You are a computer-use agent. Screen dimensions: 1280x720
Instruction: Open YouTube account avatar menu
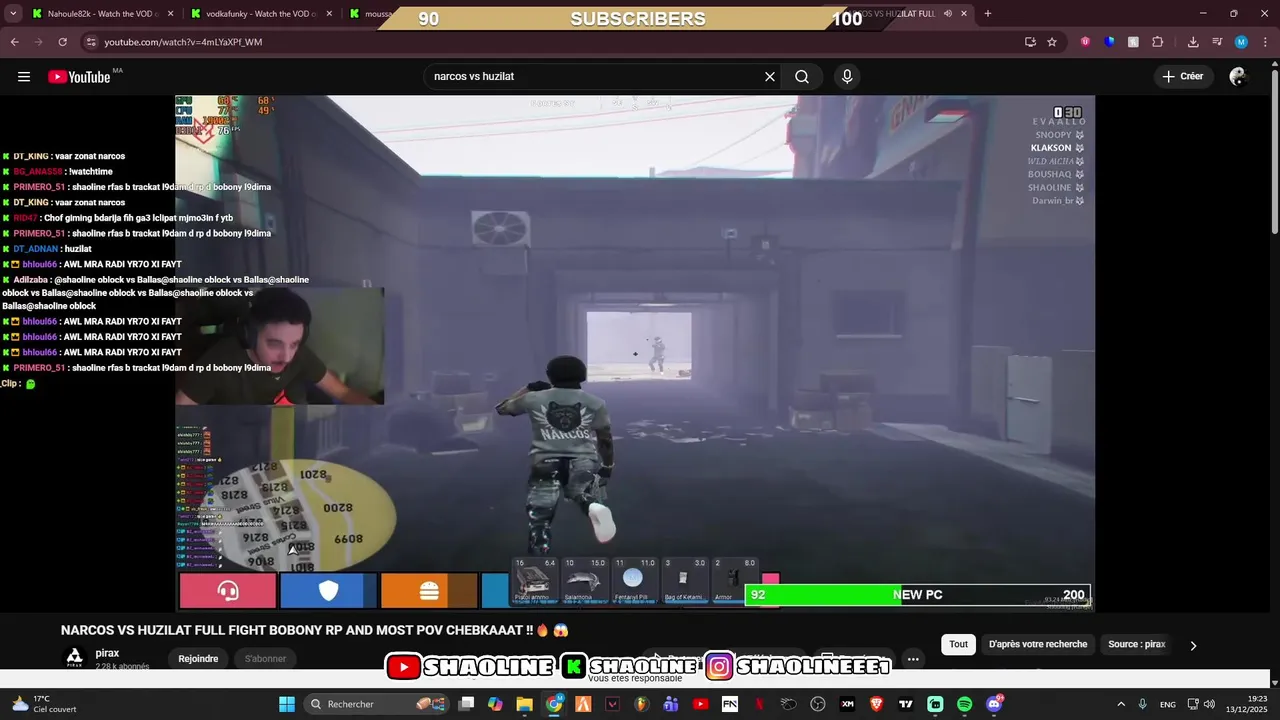1238,77
